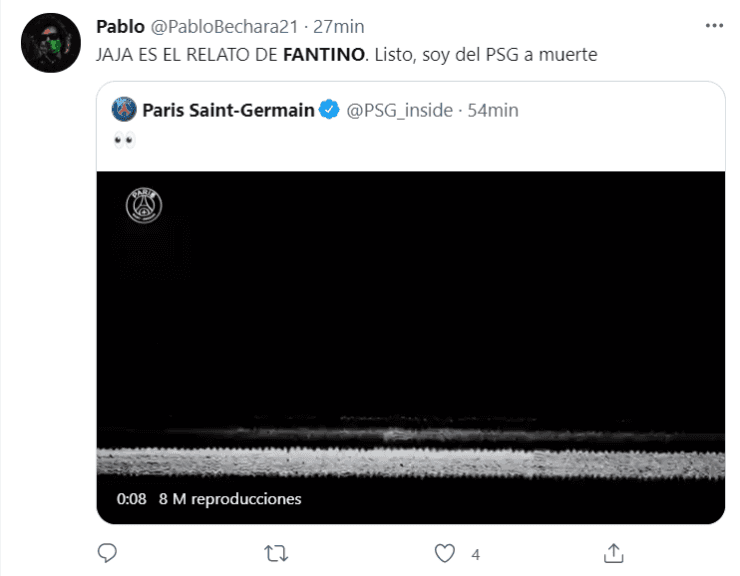The height and width of the screenshot is (576, 740).
Task: Click the PSG logo watermark in video
Action: (x=144, y=206)
